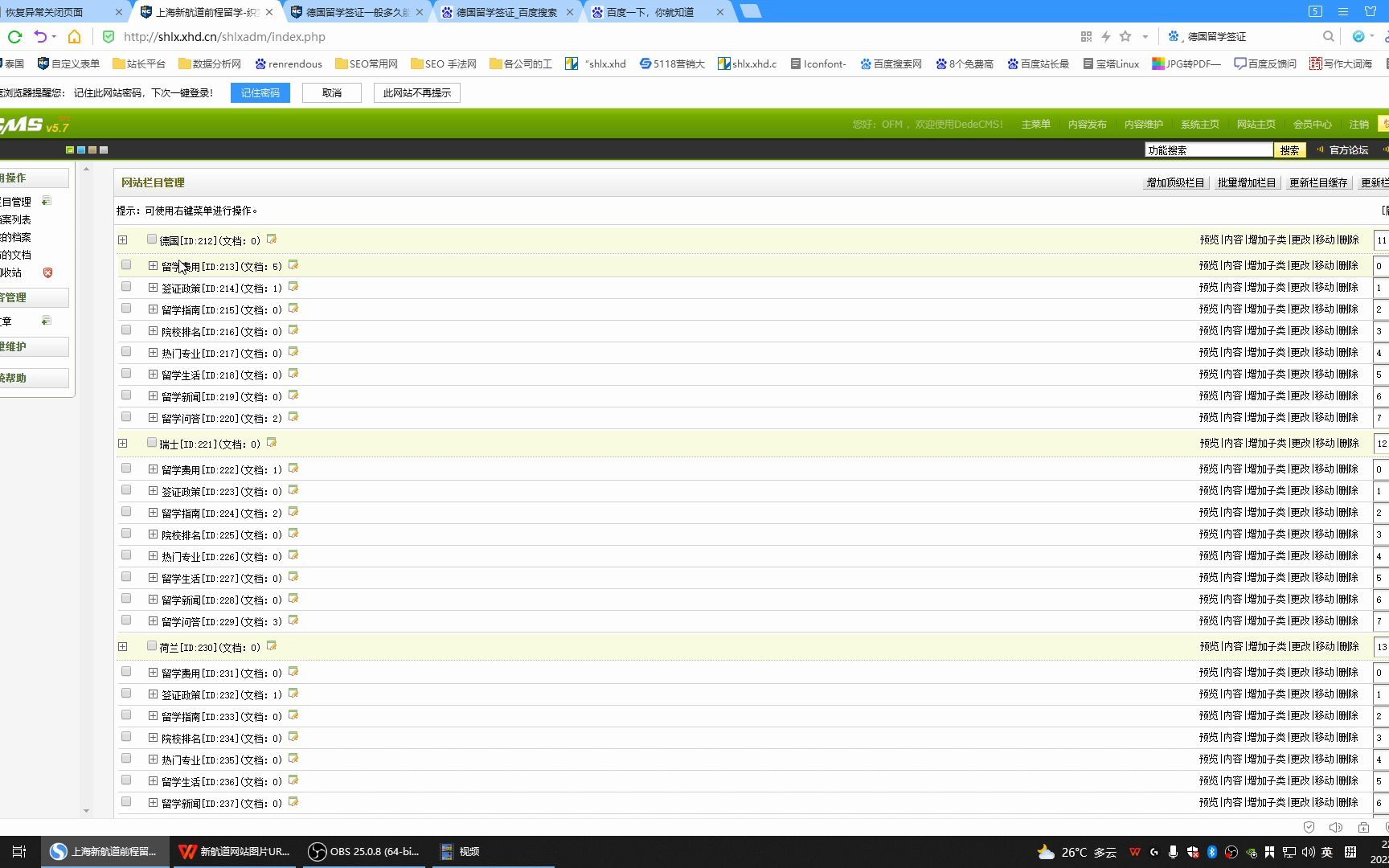Expand the 瑞士 top-level category

point(123,443)
